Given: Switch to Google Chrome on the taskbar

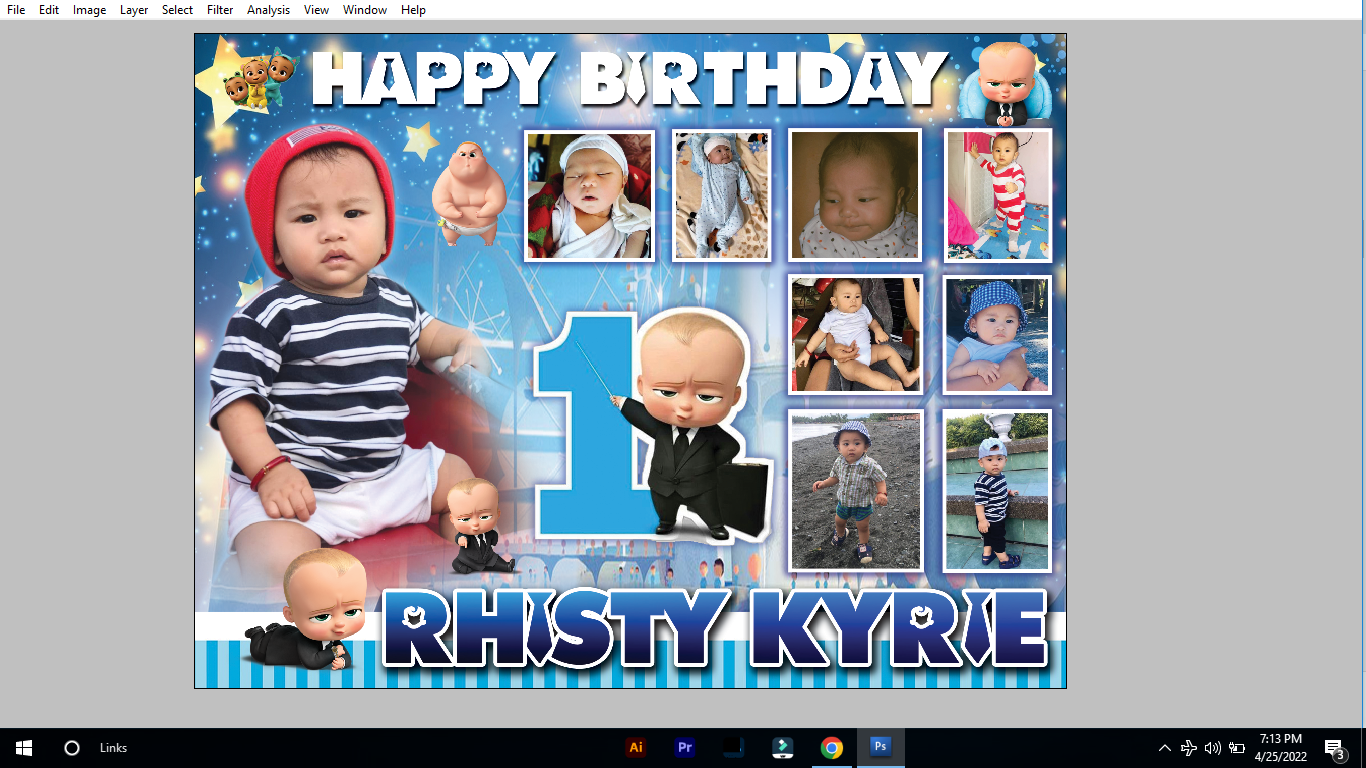Looking at the screenshot, I should coord(831,748).
